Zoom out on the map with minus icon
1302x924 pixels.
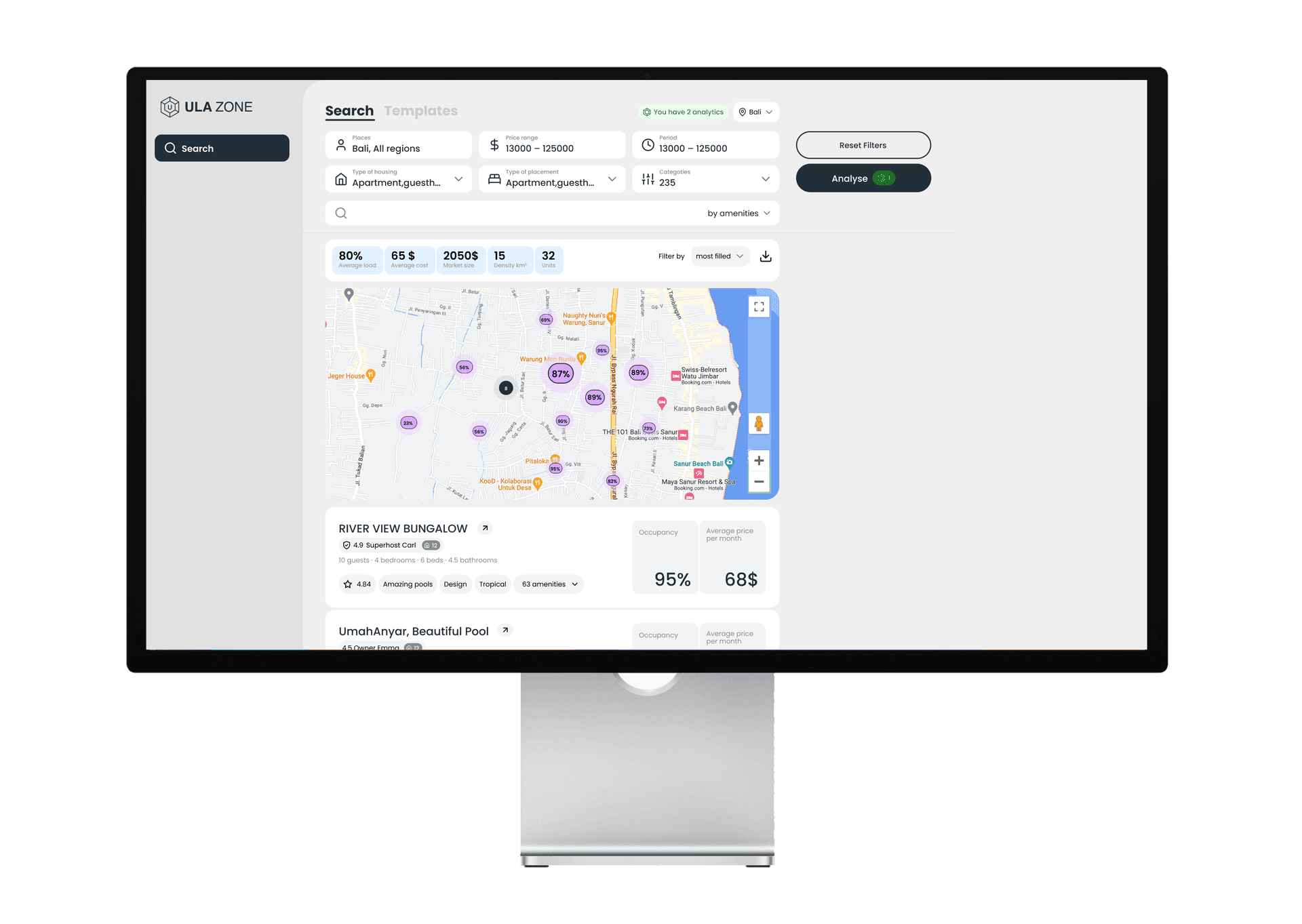[x=759, y=482]
